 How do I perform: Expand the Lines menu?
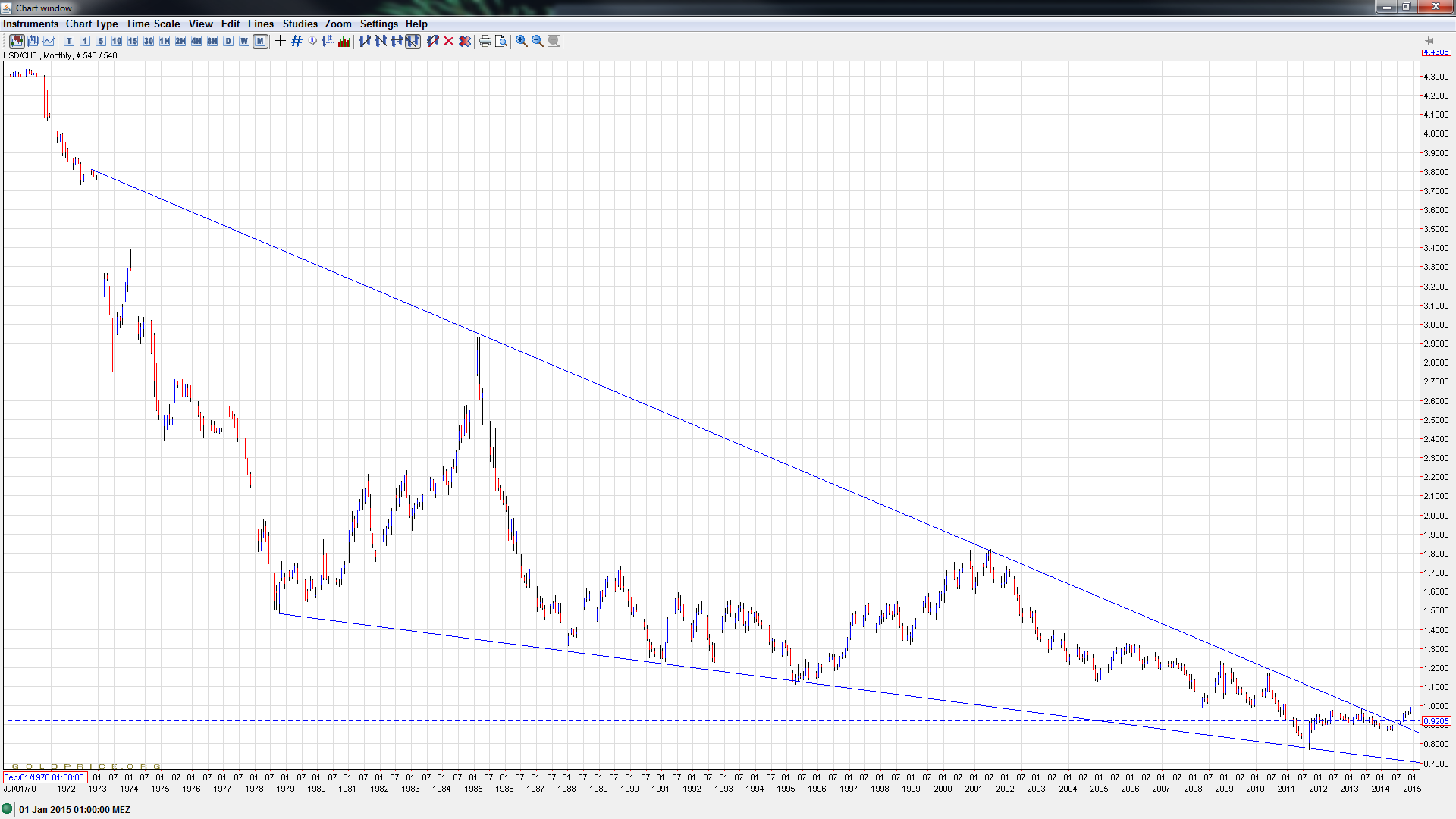point(261,24)
